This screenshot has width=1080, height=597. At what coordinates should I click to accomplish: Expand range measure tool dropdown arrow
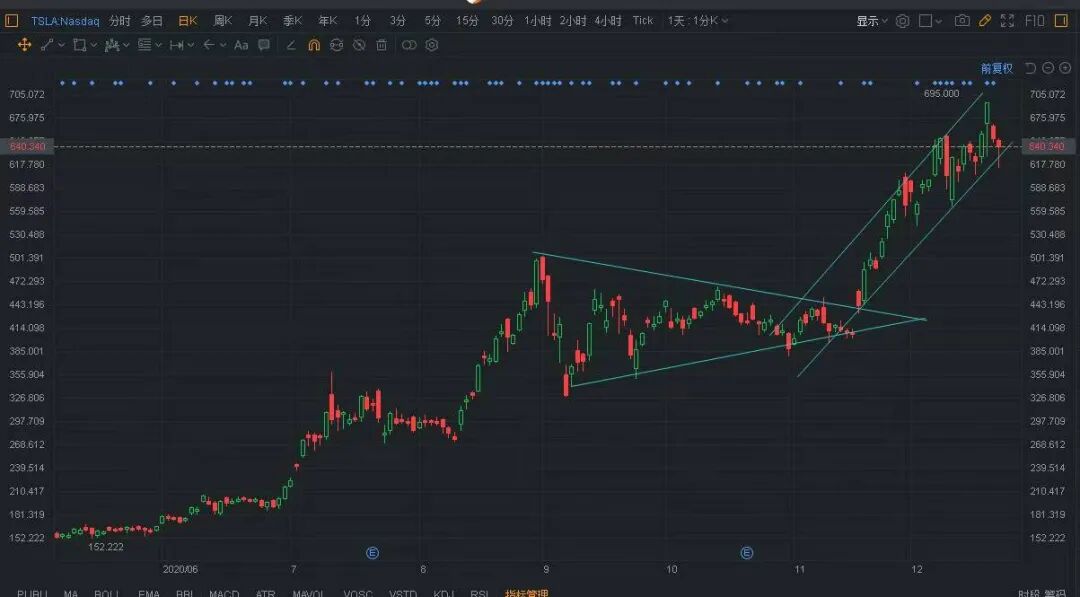click(x=191, y=45)
